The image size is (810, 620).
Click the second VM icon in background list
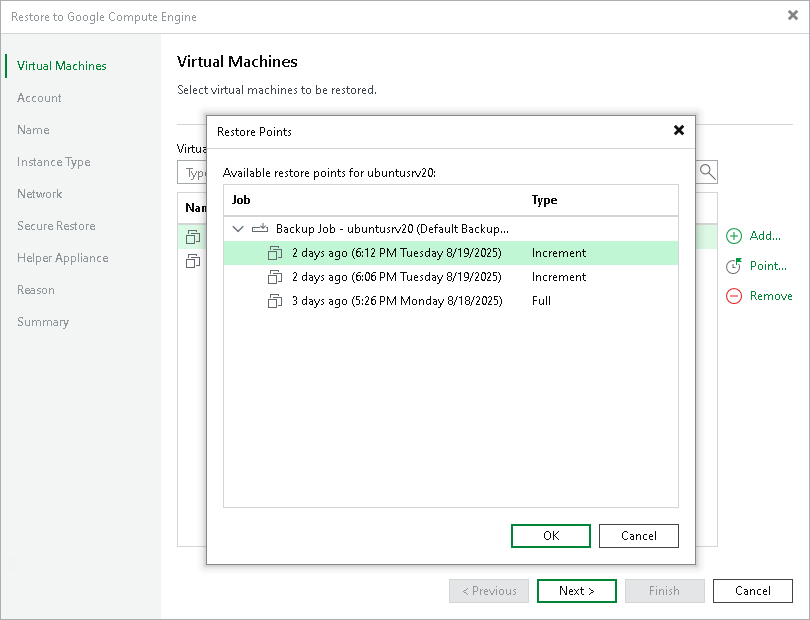pyautogui.click(x=193, y=261)
